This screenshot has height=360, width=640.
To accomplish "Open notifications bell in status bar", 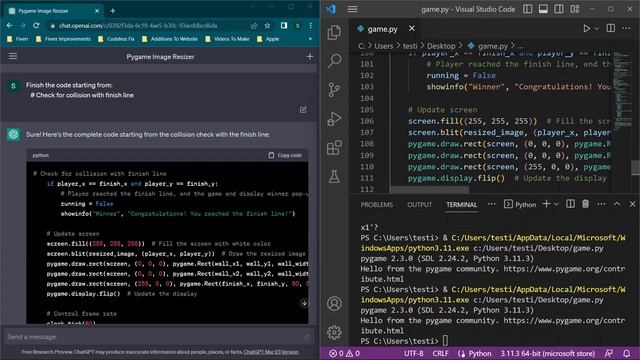I will pyautogui.click(x=627, y=353).
